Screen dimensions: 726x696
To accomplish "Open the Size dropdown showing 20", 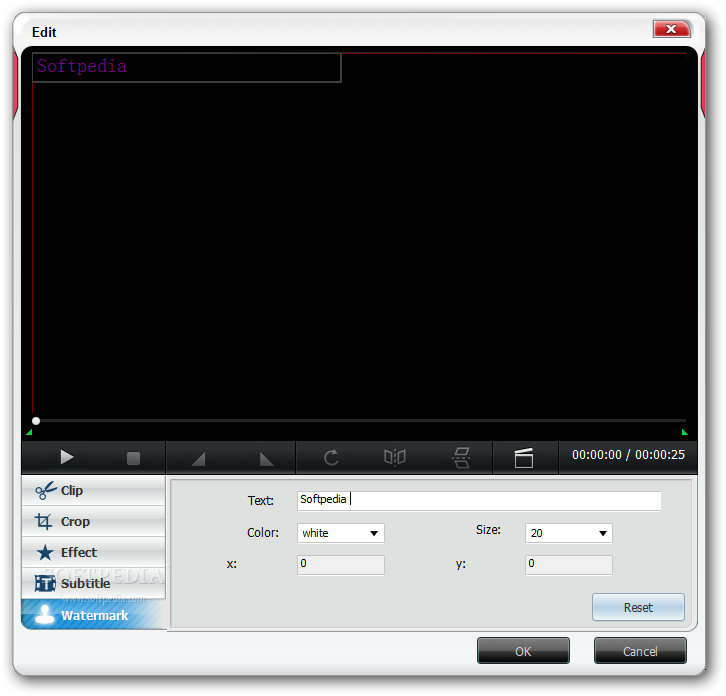I will 569,533.
